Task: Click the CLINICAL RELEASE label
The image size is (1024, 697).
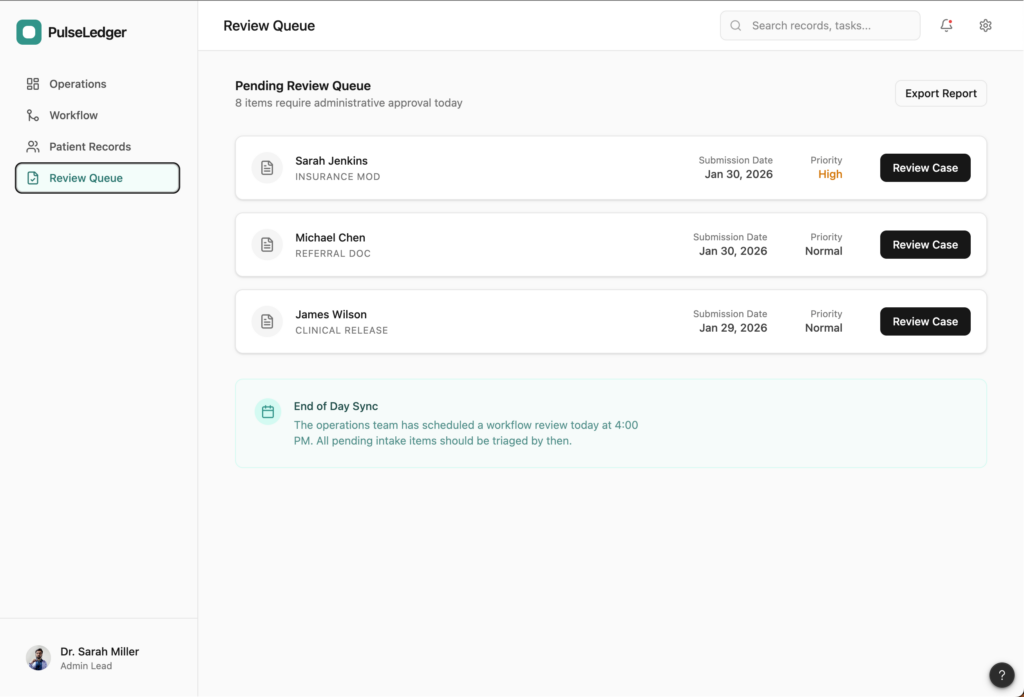Action: (342, 331)
